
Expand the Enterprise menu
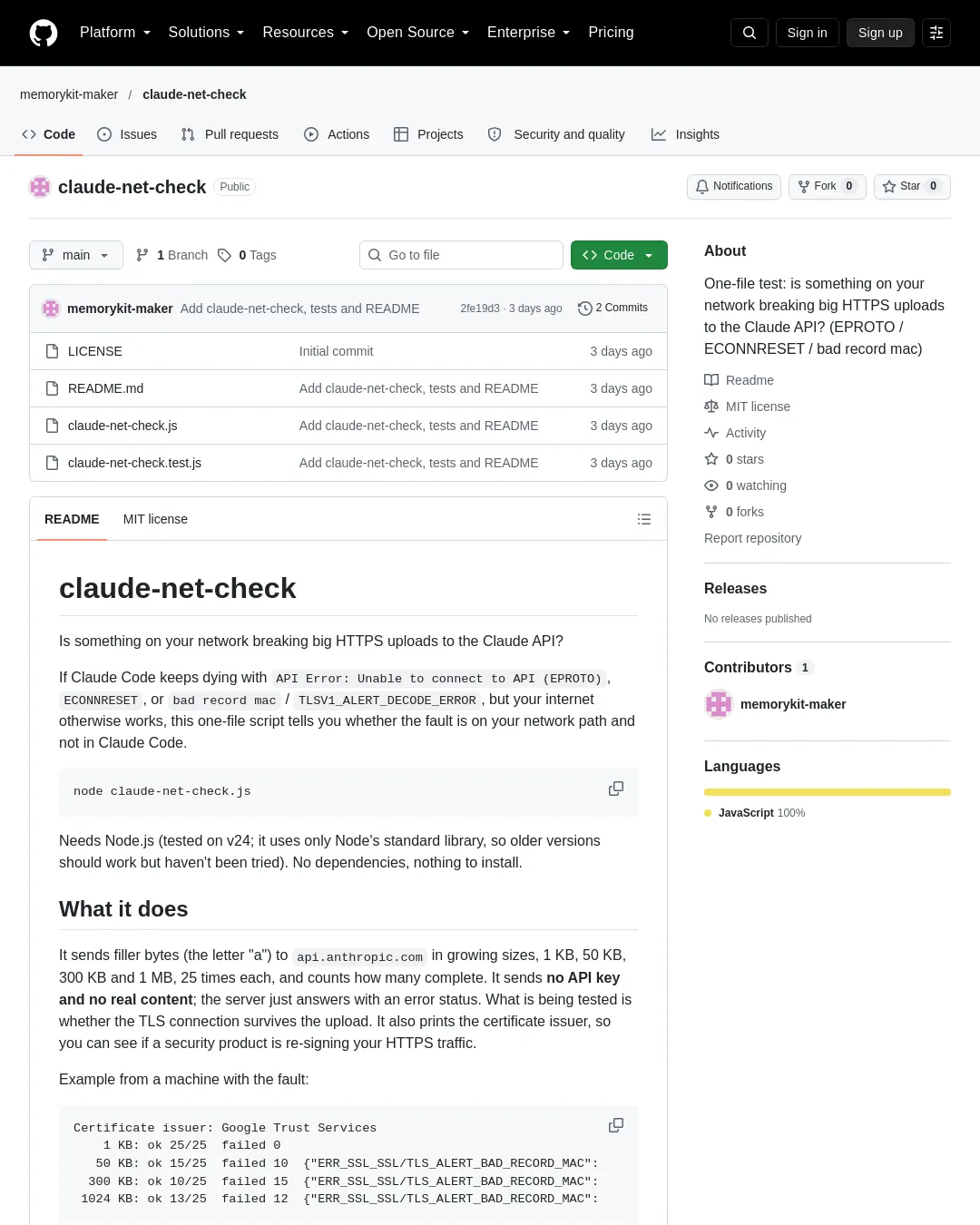tap(528, 33)
